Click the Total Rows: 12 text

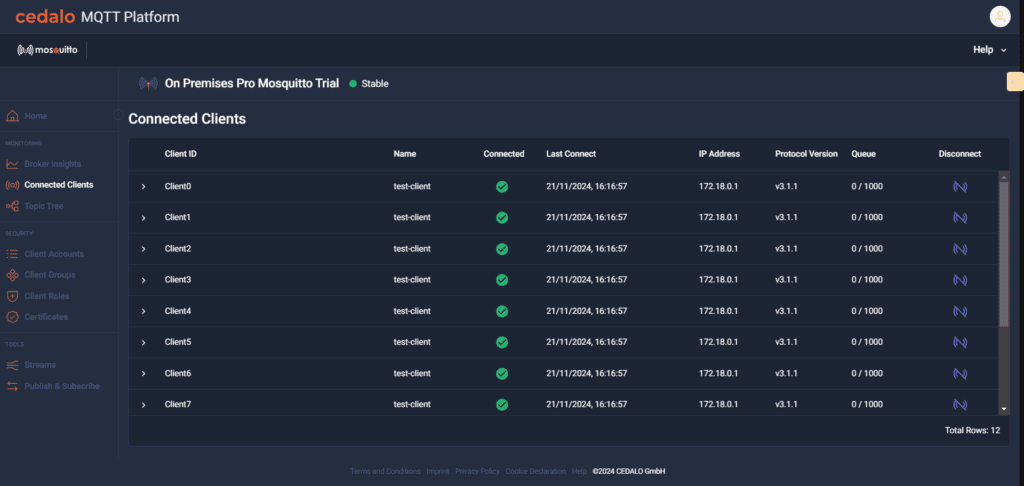(x=972, y=430)
